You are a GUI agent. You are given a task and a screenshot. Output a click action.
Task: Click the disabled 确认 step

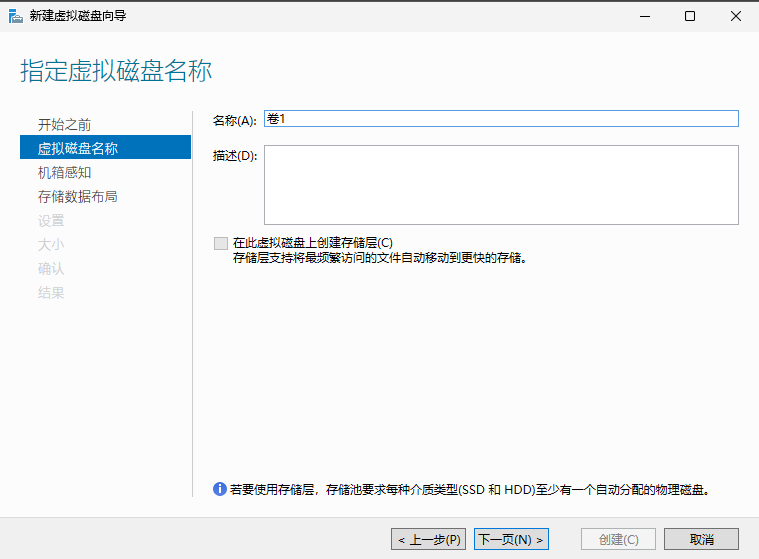click(51, 269)
